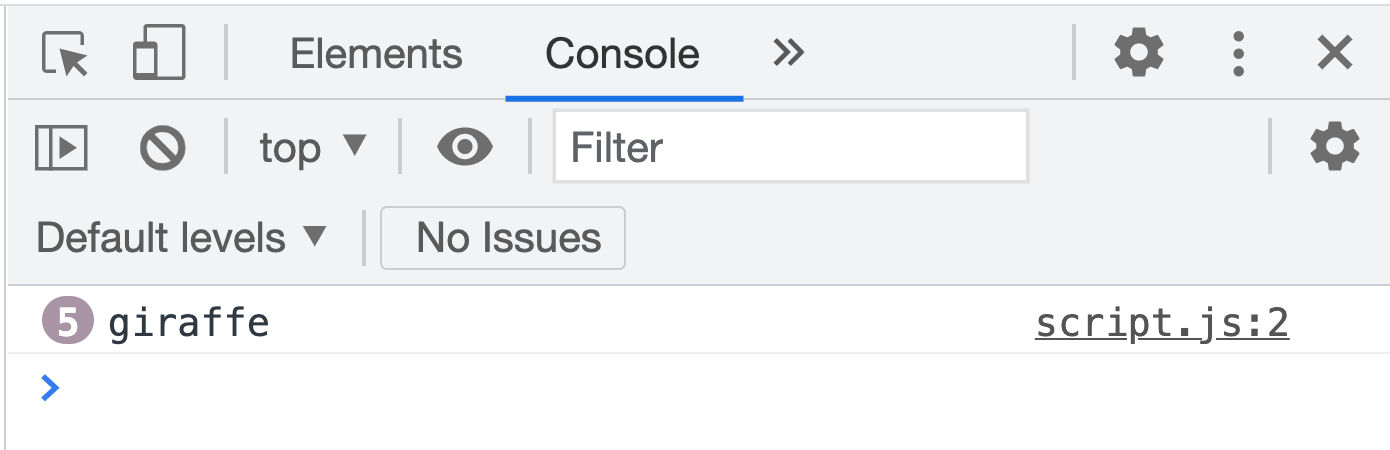1390x450 pixels.
Task: Expand the Default levels dropdown
Action: [x=182, y=238]
